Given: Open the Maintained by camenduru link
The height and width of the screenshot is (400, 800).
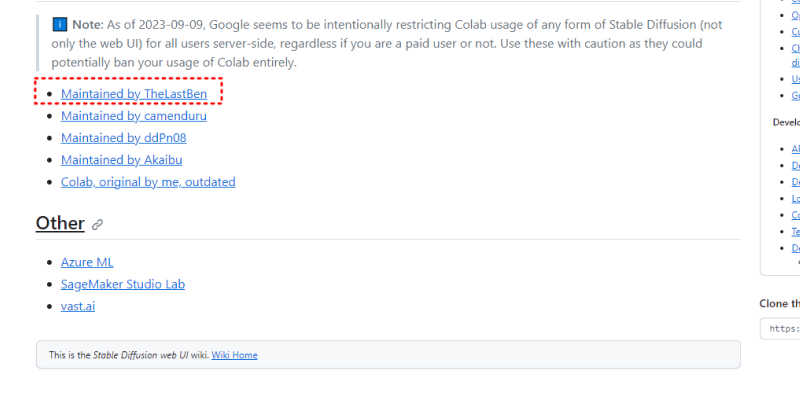Looking at the screenshot, I should [133, 116].
